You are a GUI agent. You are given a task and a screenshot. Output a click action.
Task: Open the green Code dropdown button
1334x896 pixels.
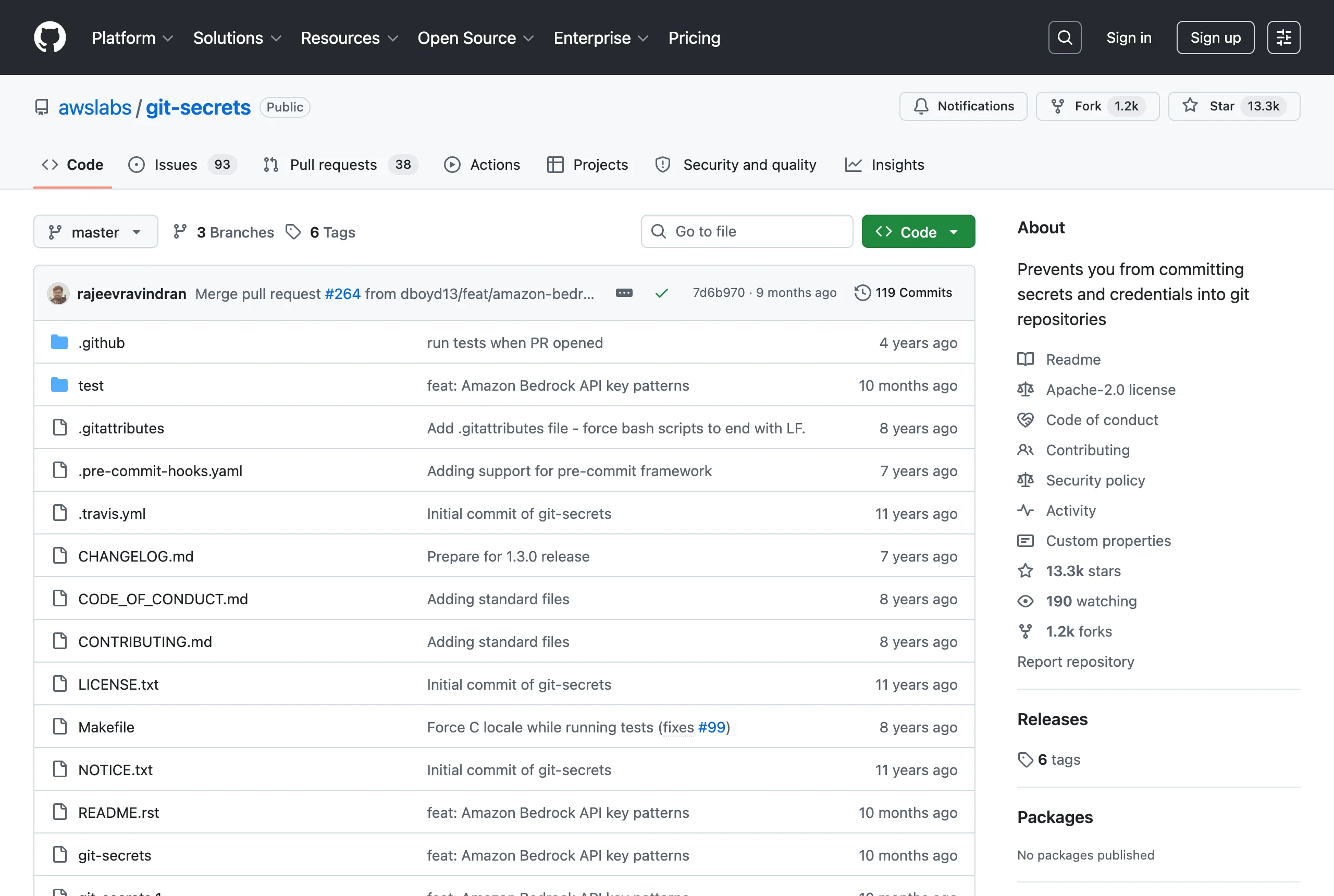tap(918, 231)
